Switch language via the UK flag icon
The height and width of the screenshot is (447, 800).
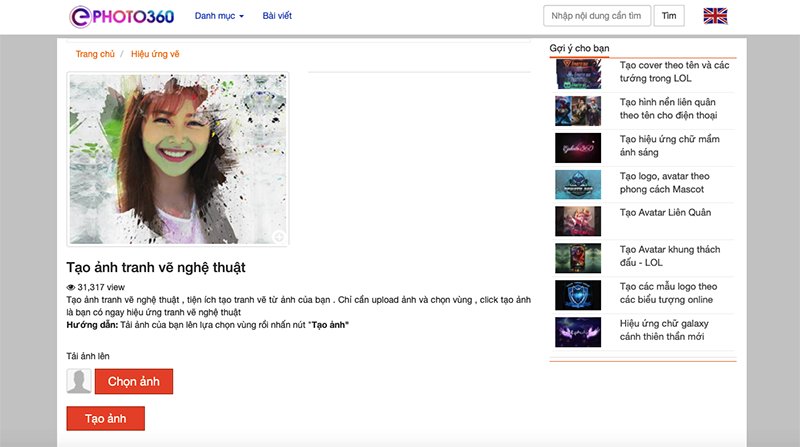coord(716,16)
